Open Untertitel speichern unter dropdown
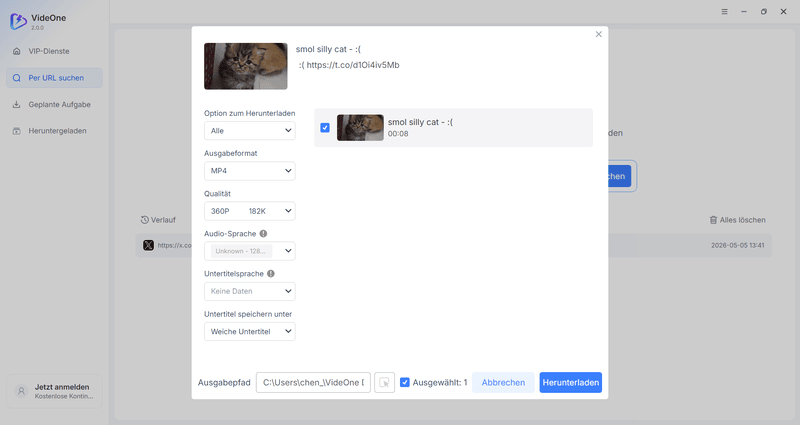 [x=249, y=332]
